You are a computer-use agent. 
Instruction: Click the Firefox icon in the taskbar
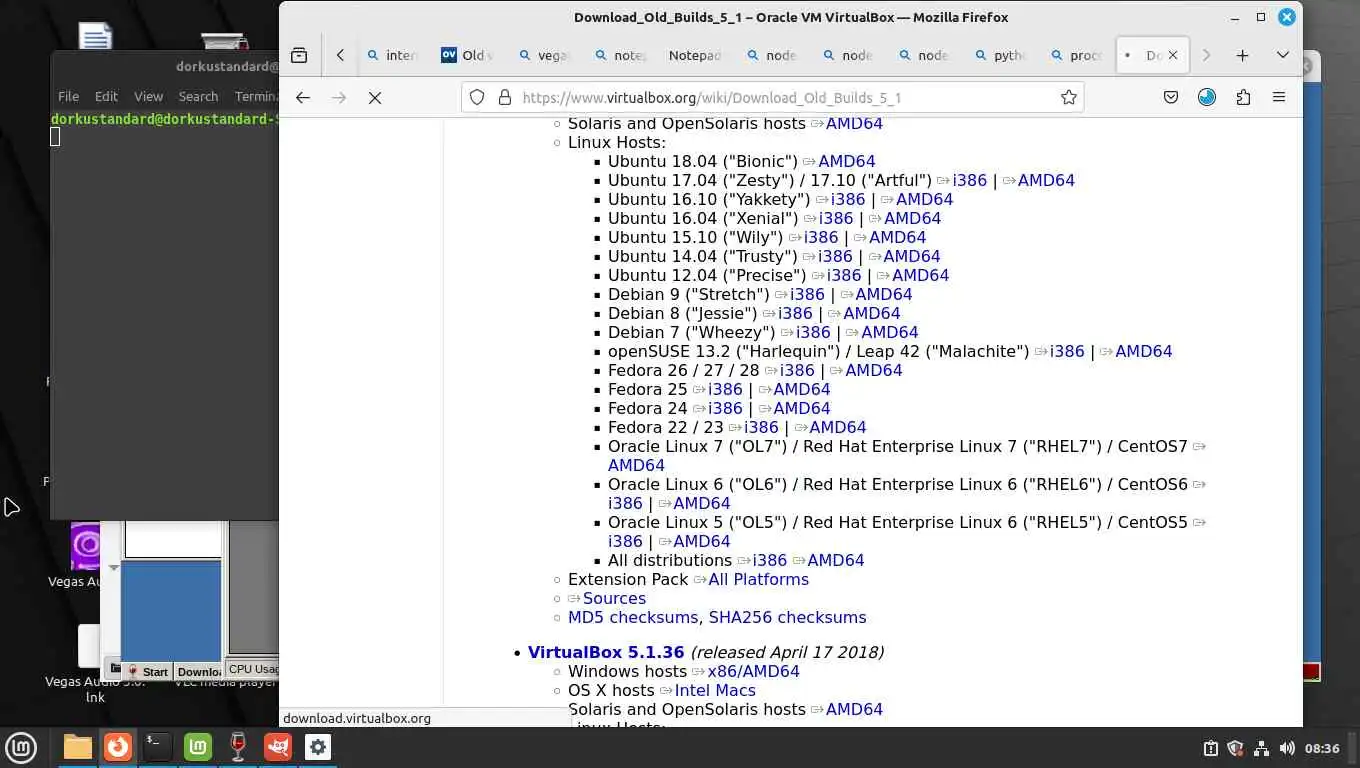118,747
